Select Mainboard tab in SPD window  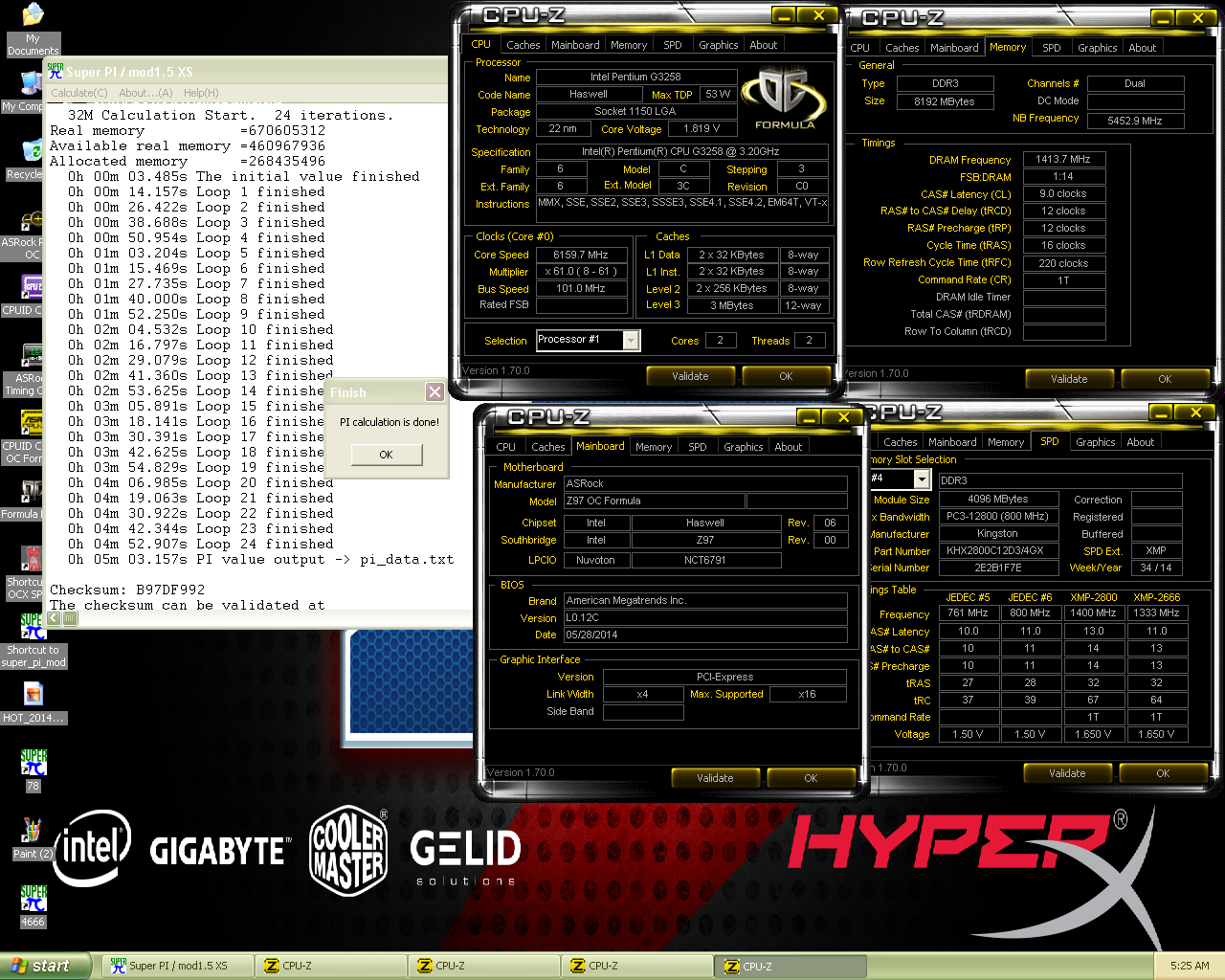click(952, 442)
